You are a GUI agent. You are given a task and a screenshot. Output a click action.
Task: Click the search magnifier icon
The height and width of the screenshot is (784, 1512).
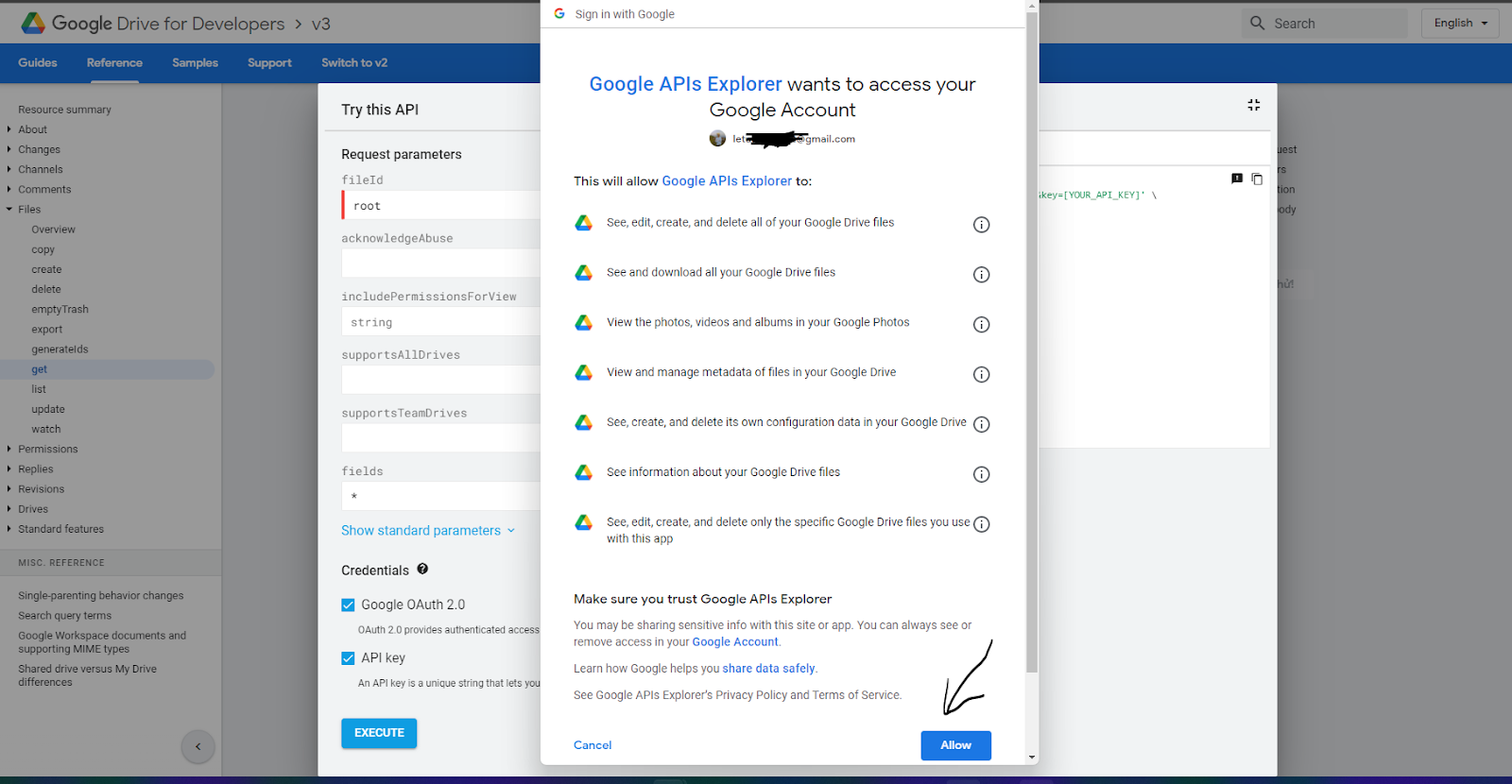(x=1257, y=24)
